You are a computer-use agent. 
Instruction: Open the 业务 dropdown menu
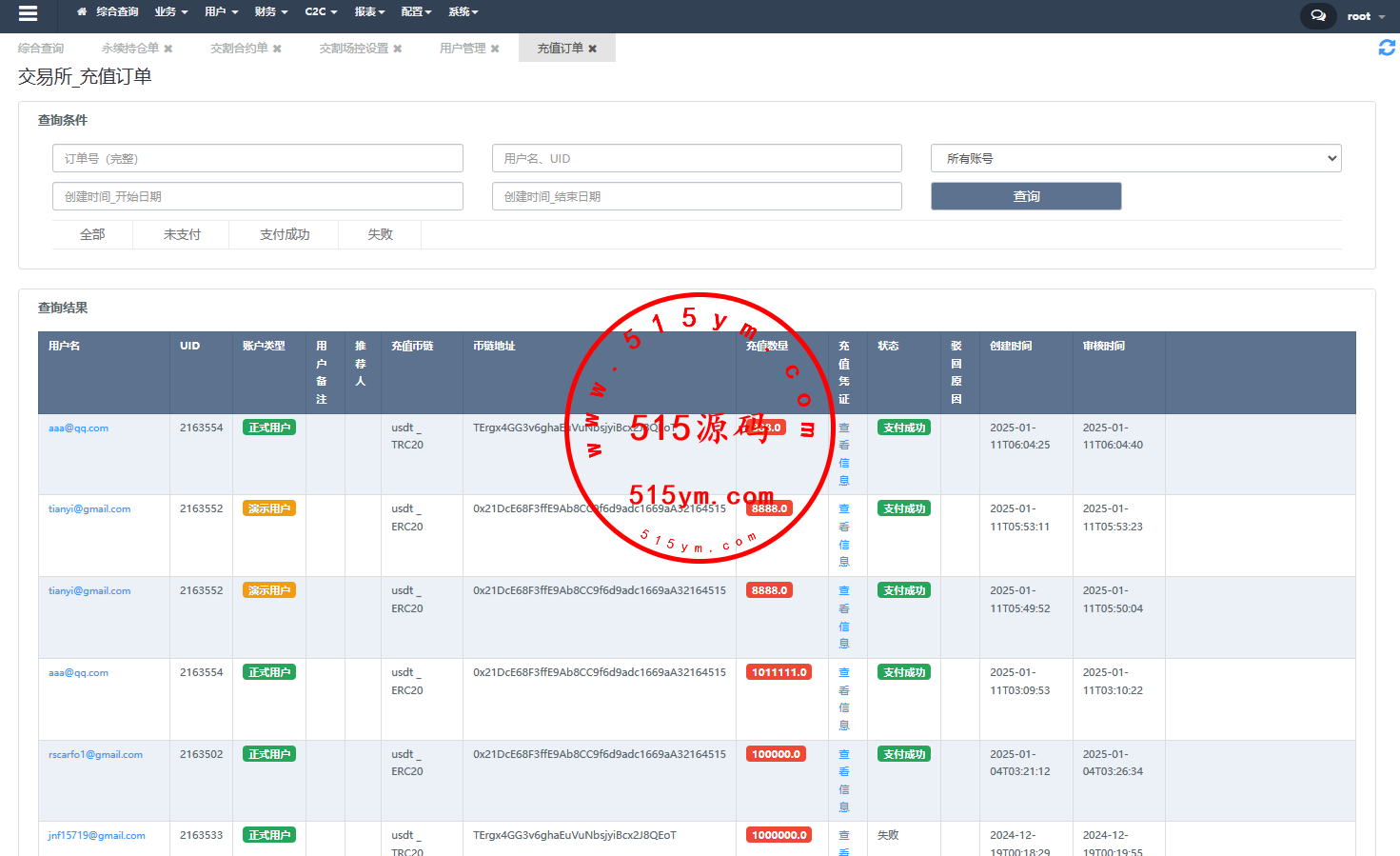[171, 12]
